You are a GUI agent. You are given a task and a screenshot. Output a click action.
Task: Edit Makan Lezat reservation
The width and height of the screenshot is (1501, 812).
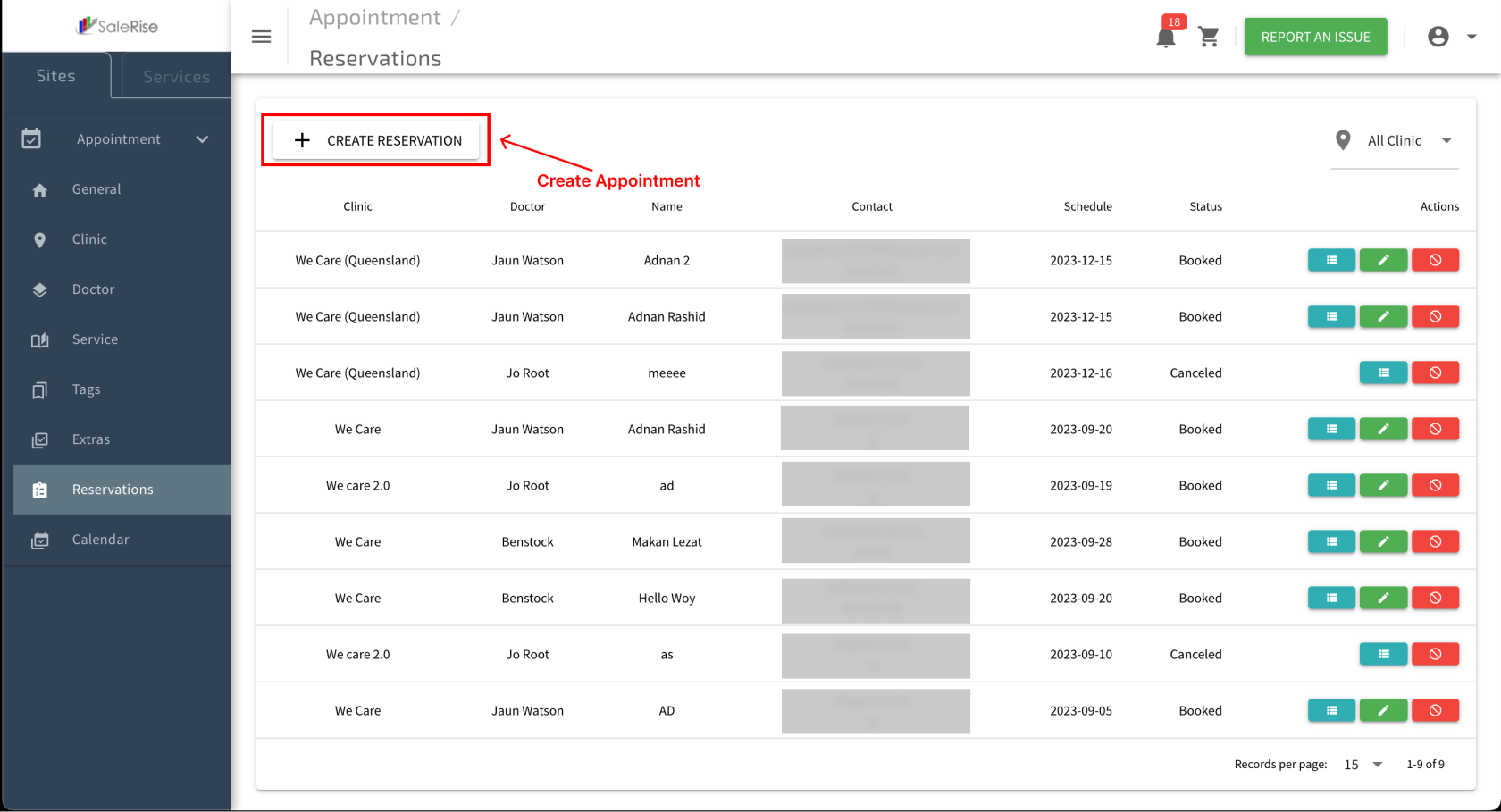[x=1383, y=541]
